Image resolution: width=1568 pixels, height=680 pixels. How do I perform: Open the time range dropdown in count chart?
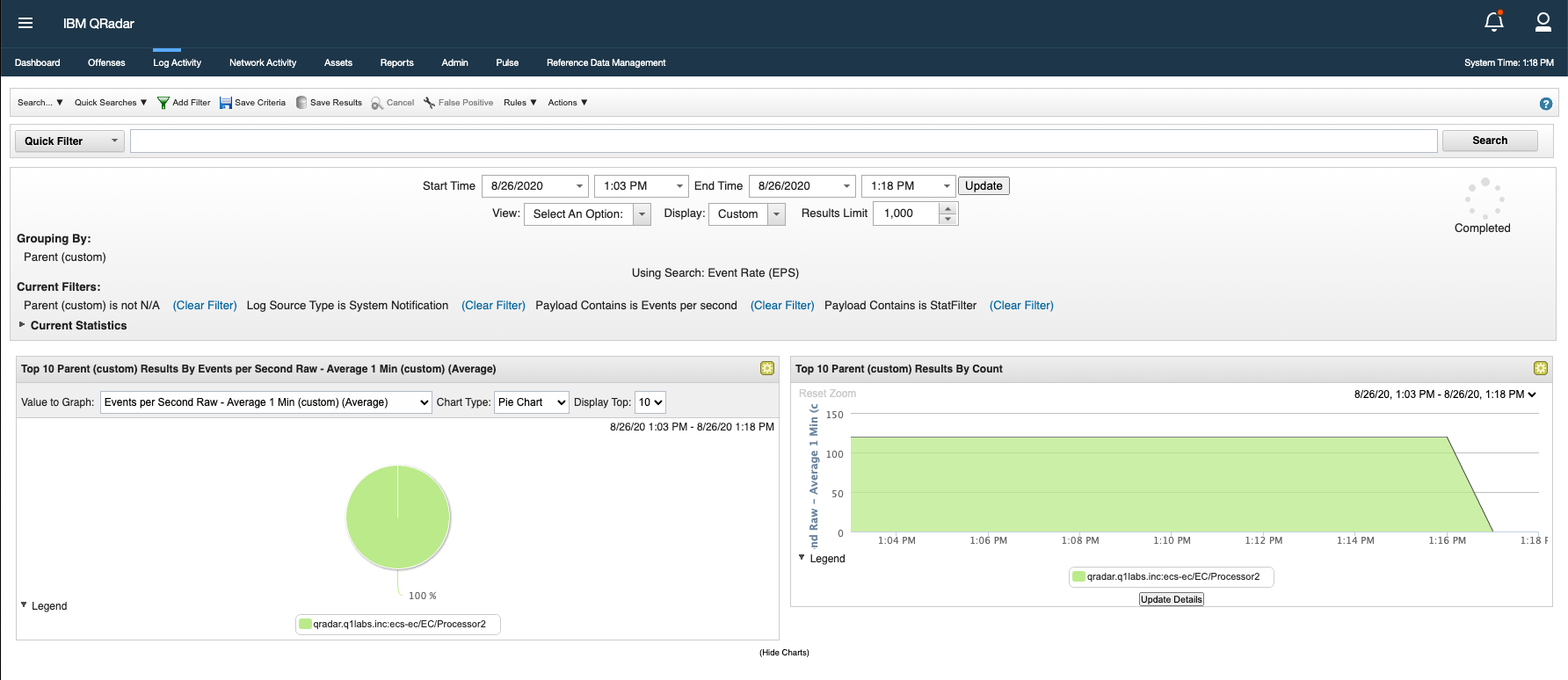point(1445,394)
